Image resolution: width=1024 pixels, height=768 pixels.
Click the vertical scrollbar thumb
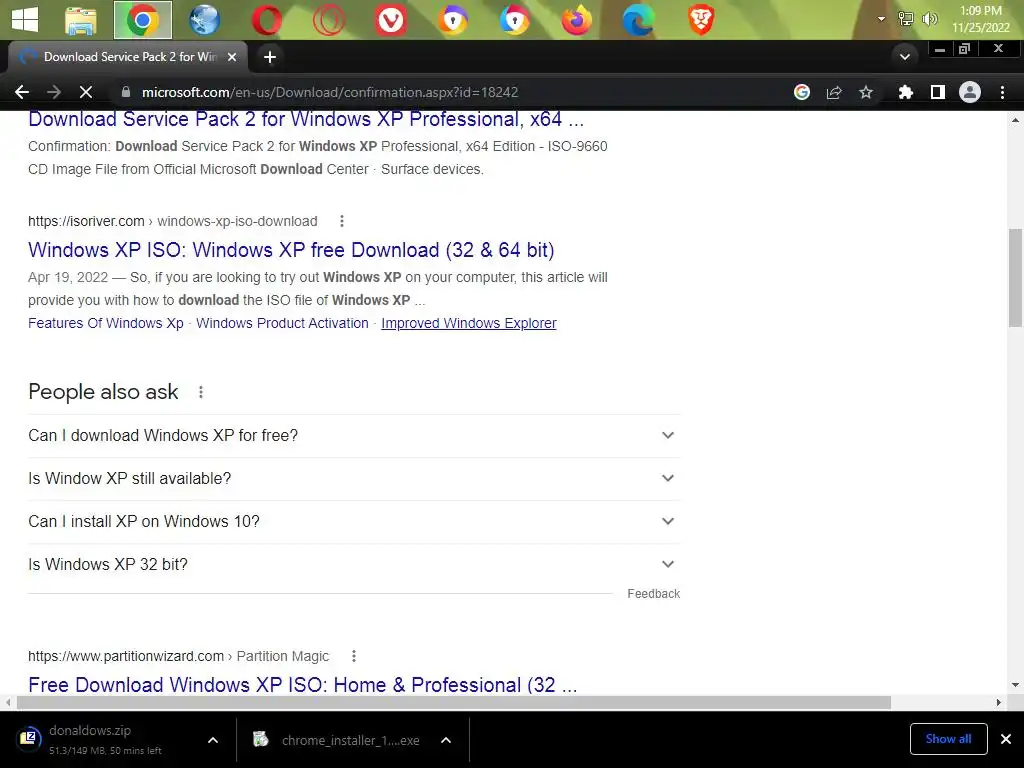pos(1015,278)
